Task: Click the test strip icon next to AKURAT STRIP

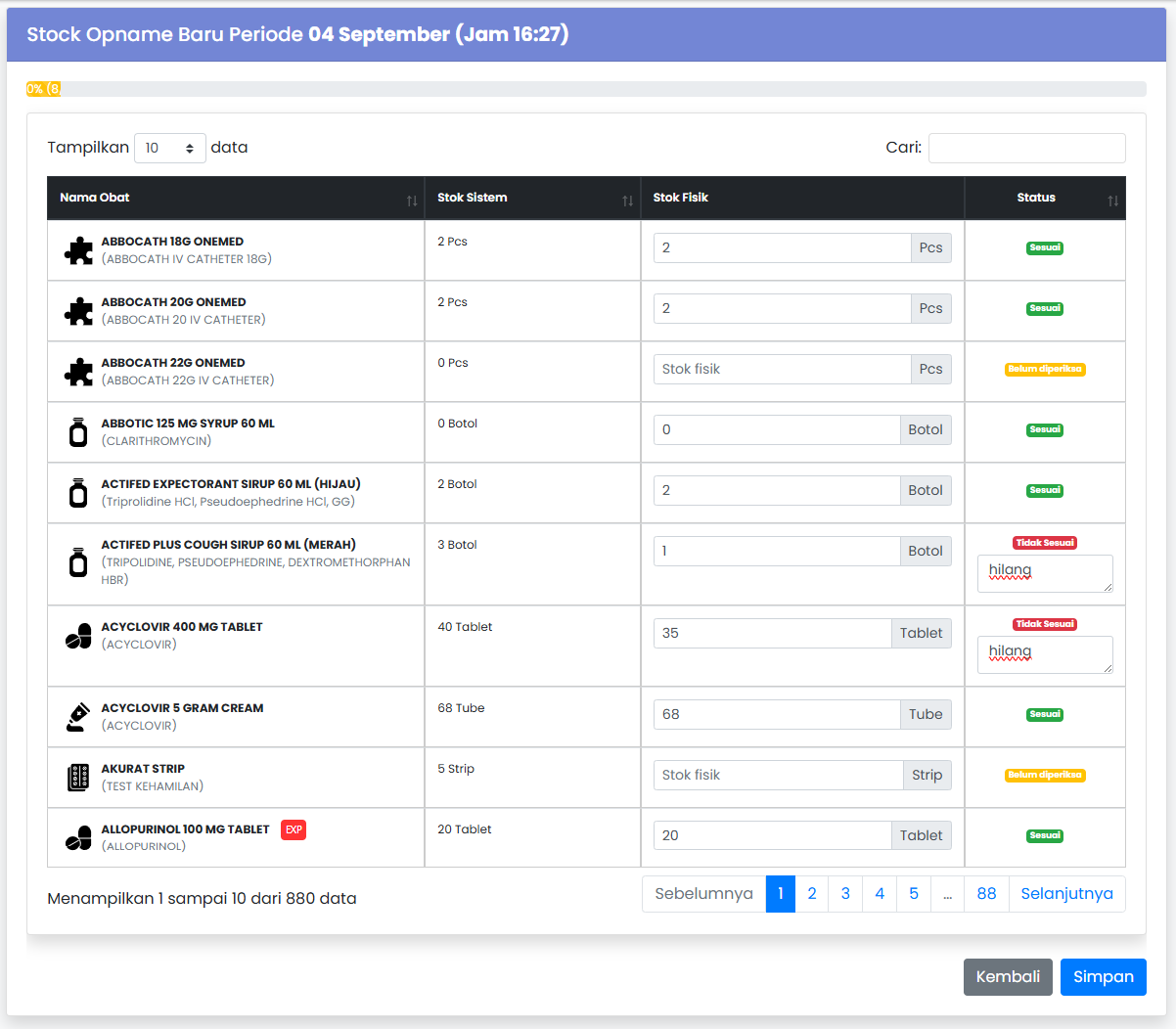Action: [x=78, y=777]
